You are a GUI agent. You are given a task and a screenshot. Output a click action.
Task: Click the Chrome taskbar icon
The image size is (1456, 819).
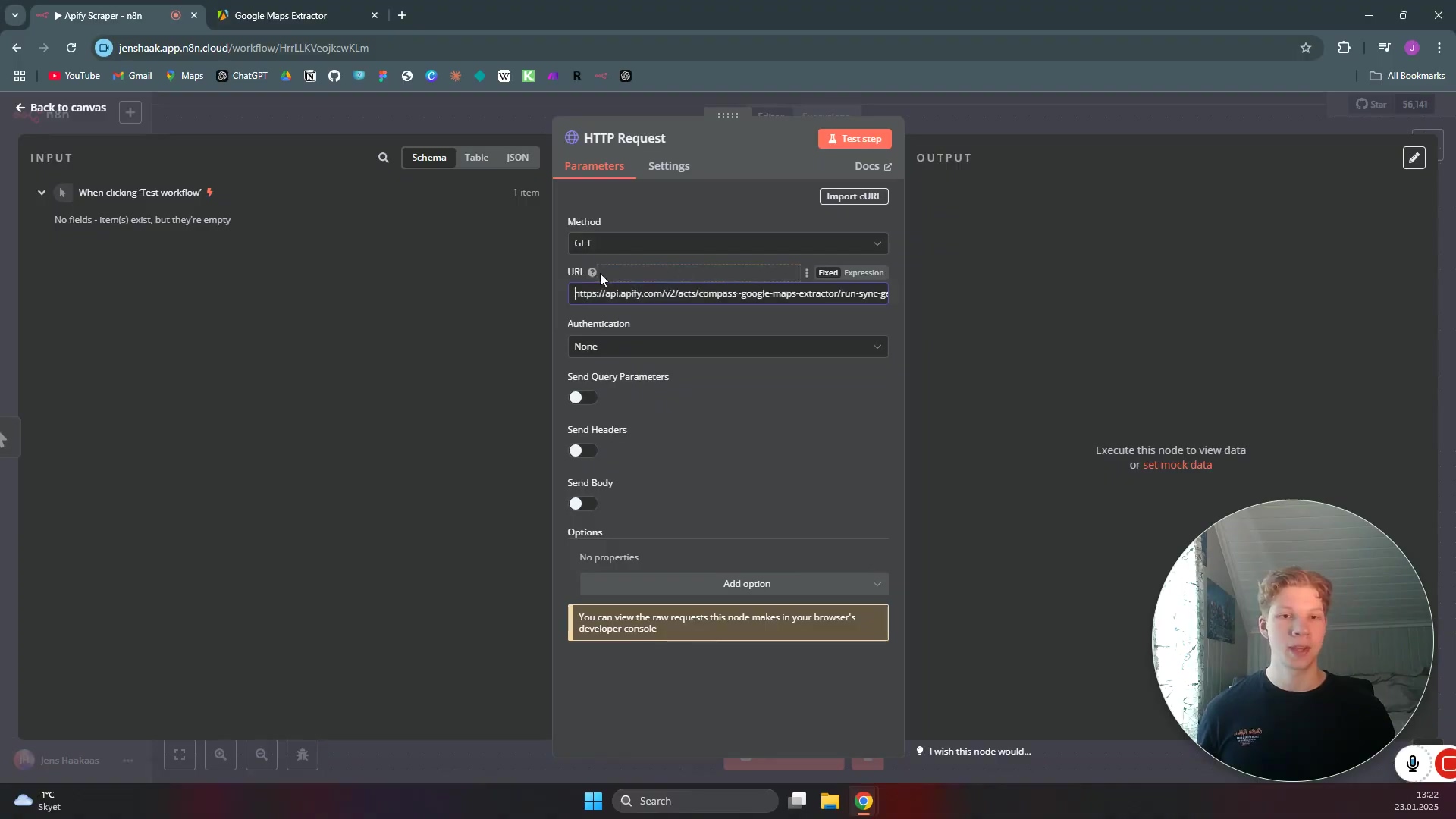coord(864,801)
